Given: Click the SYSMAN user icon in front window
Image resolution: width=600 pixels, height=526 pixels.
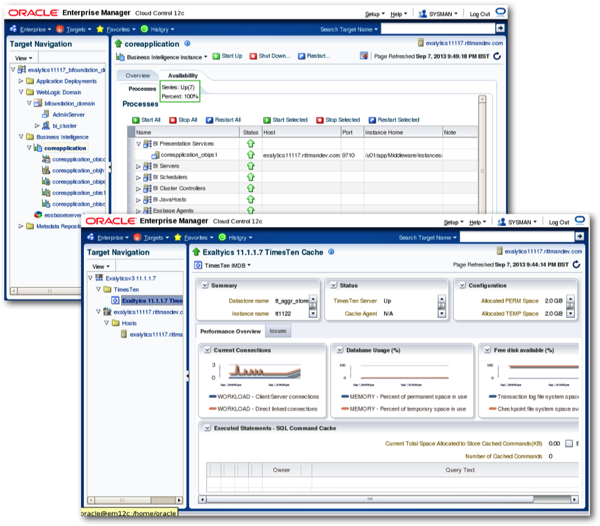Looking at the screenshot, I should pos(501,222).
